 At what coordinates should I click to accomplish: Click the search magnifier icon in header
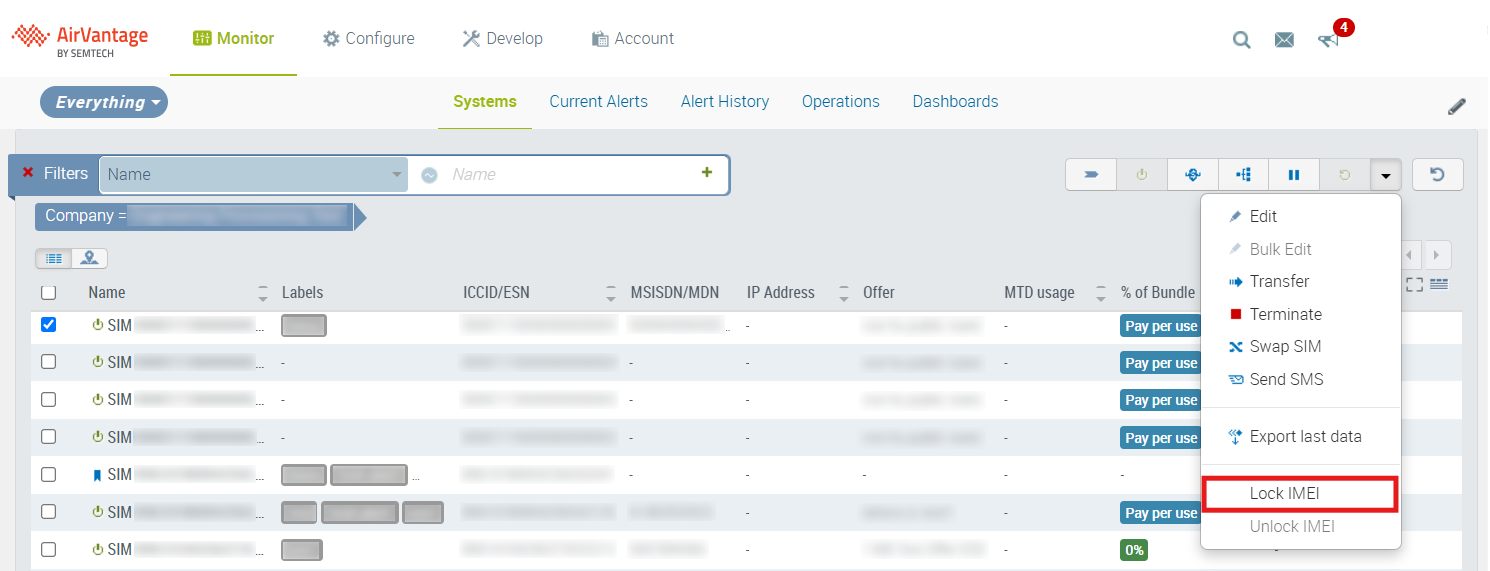[x=1241, y=40]
